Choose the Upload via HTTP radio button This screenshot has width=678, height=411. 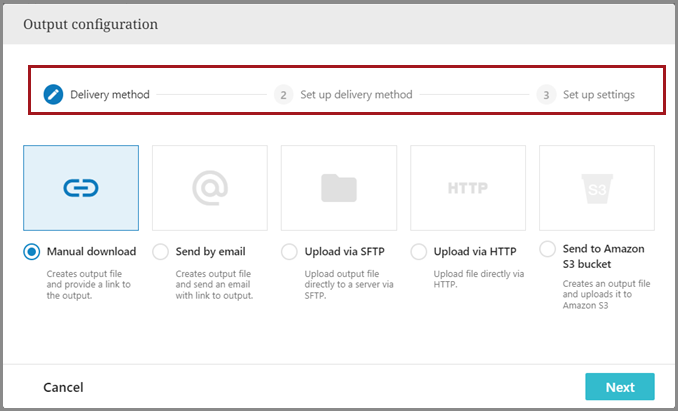419,252
